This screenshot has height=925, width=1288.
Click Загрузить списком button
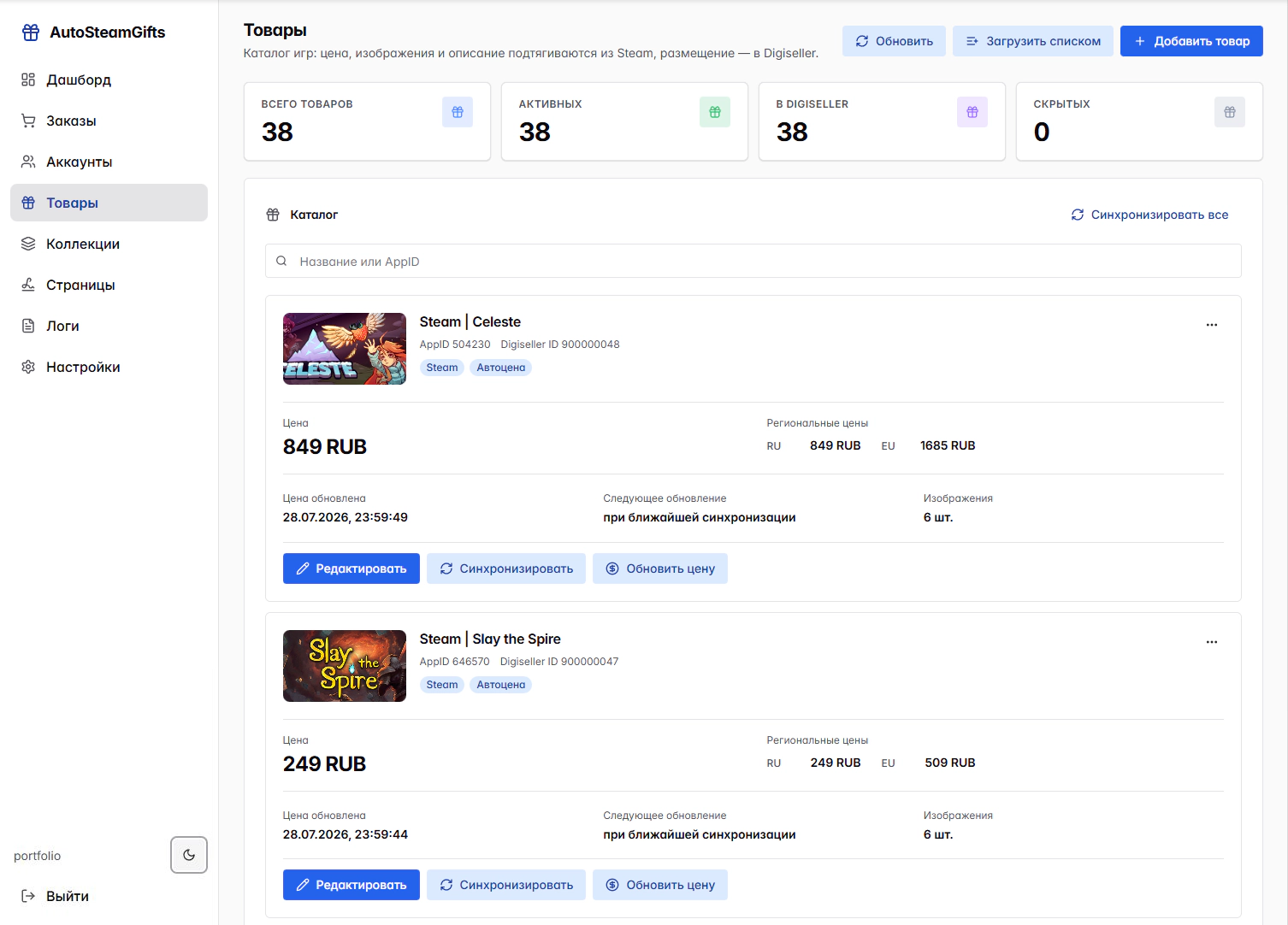pos(1033,41)
